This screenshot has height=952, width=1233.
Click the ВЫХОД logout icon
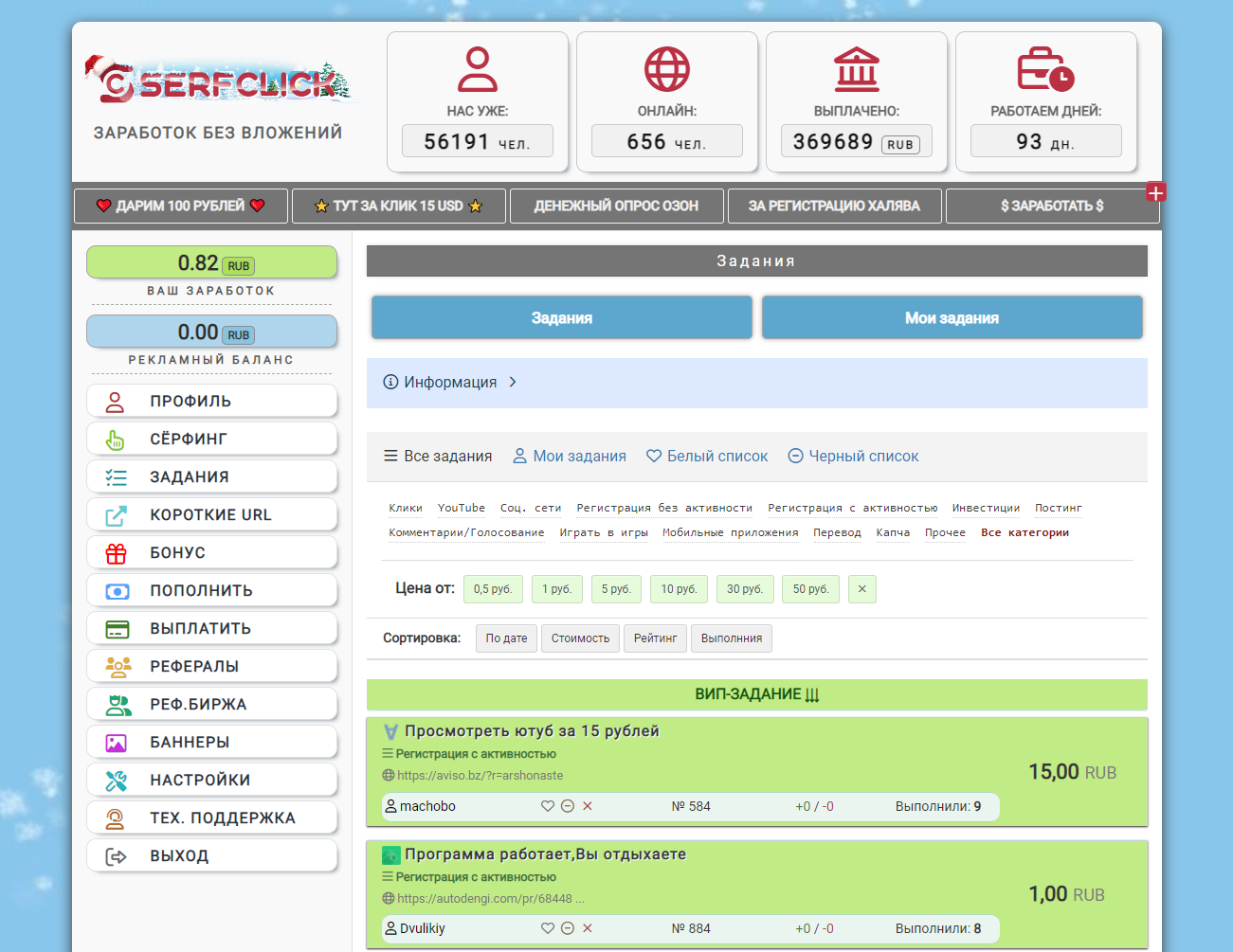click(116, 856)
